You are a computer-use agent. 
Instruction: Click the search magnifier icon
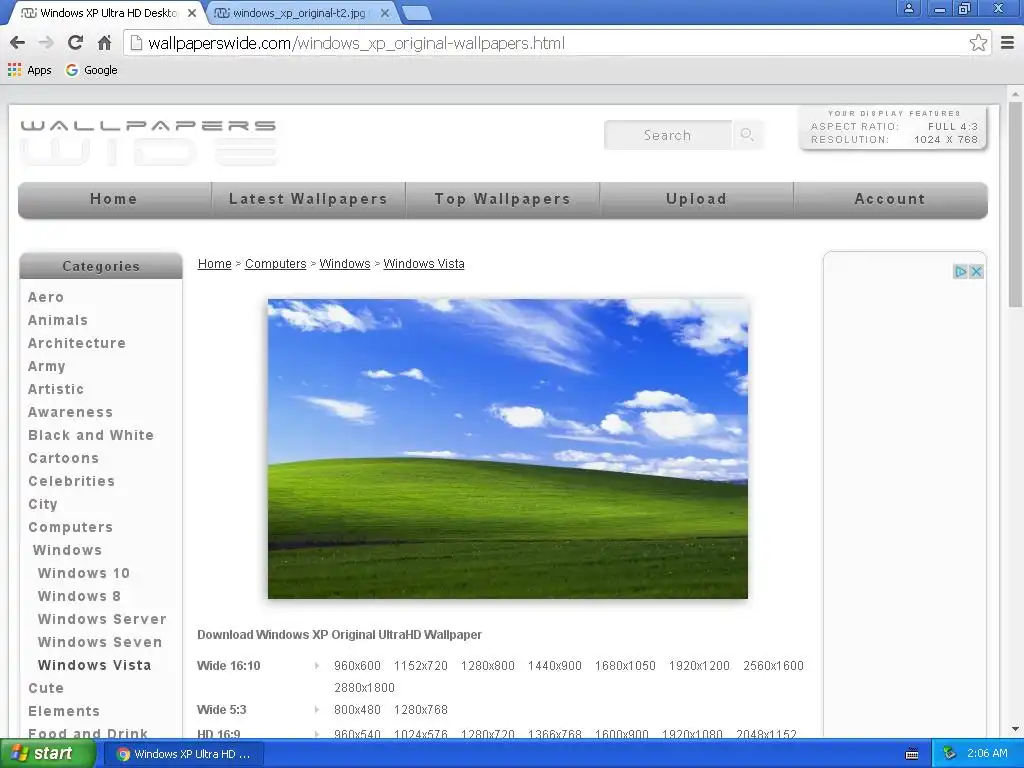pos(747,135)
